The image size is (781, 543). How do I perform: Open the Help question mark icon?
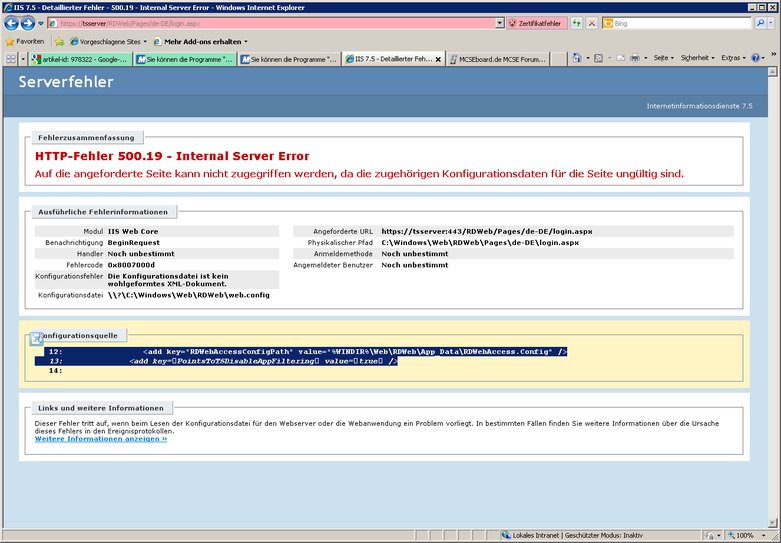tap(755, 58)
